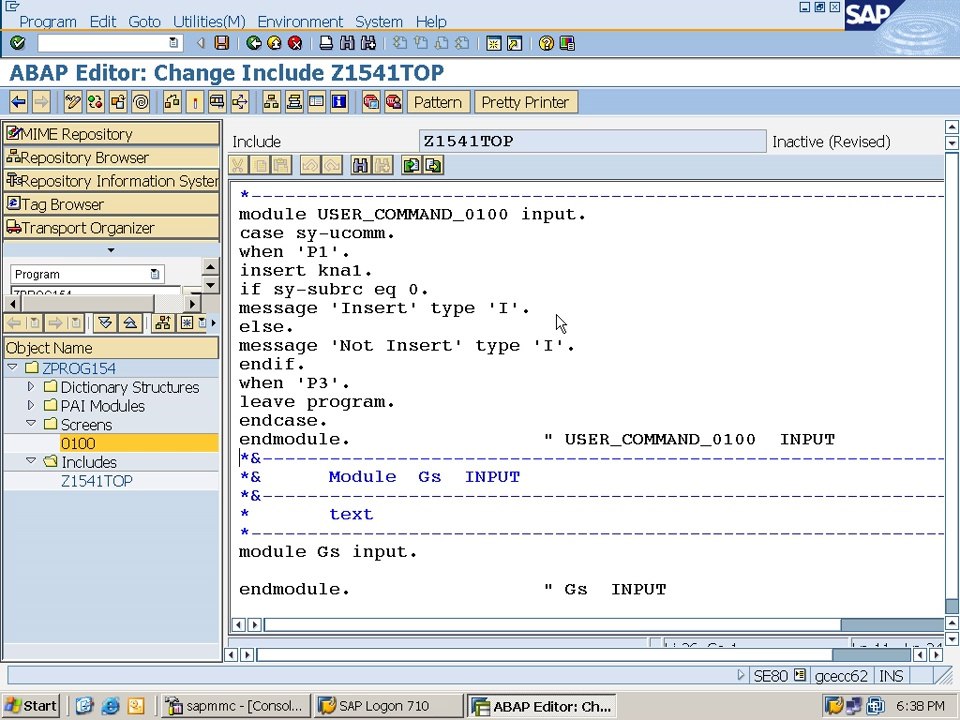Click the green checkmark Enter icon
The height and width of the screenshot is (720, 960).
pos(18,43)
